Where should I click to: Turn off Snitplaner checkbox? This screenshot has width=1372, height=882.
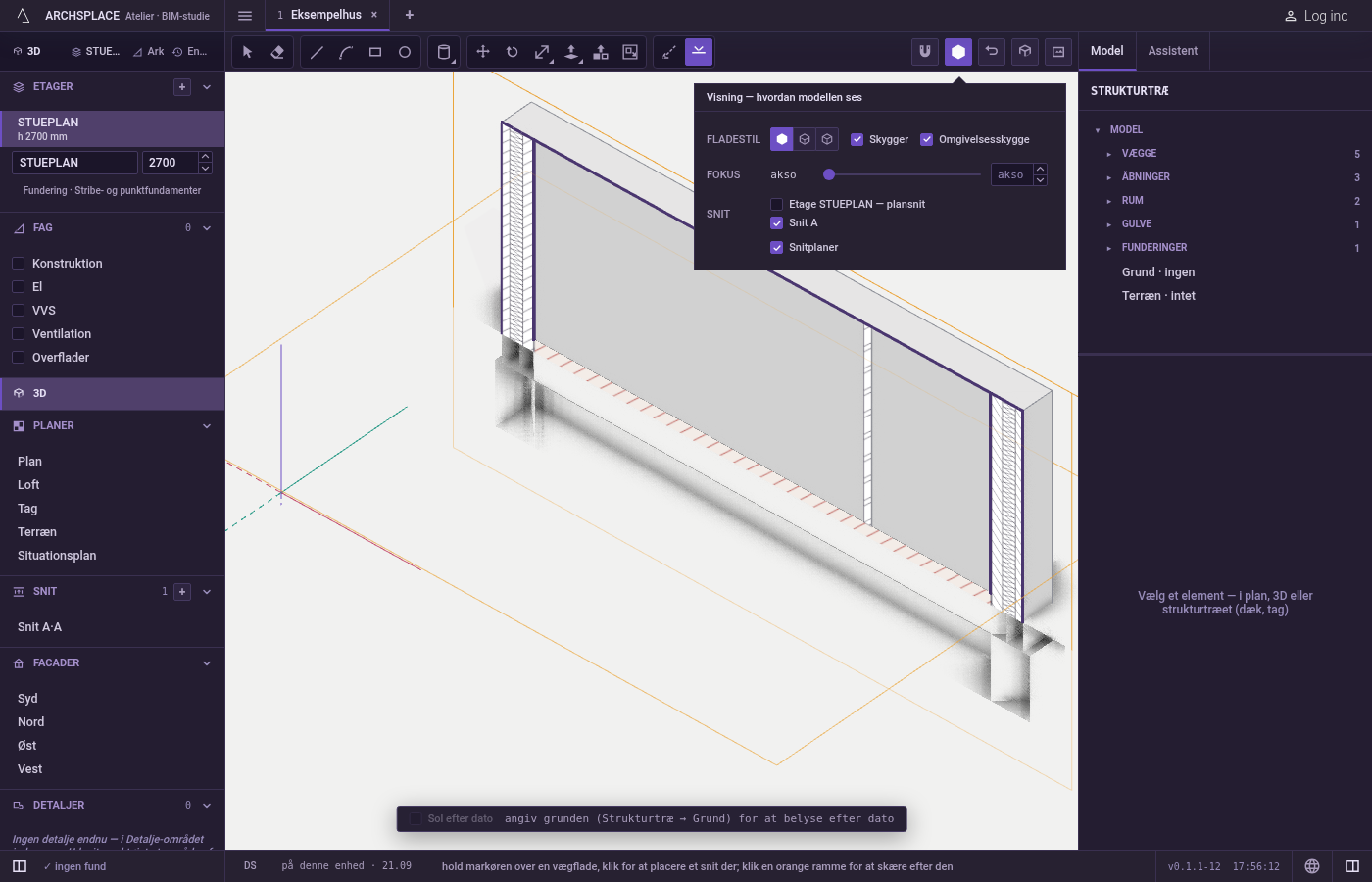pyautogui.click(x=777, y=247)
